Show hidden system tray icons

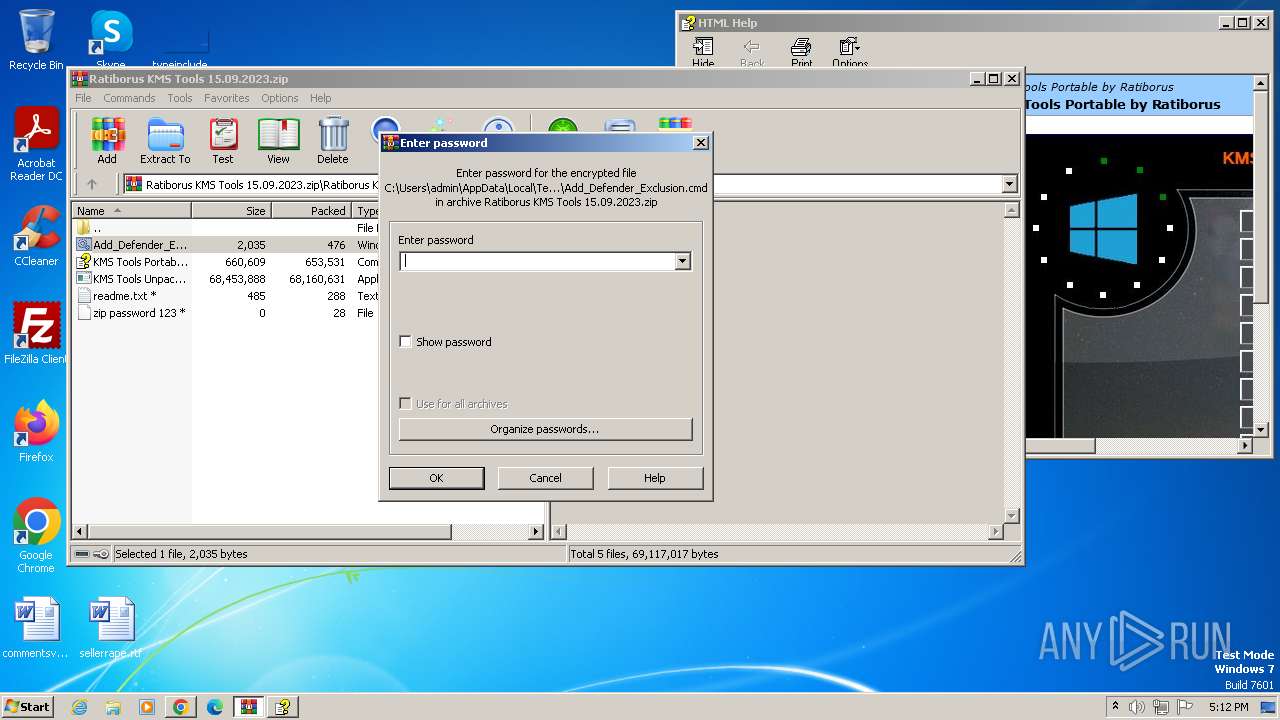[1115, 707]
